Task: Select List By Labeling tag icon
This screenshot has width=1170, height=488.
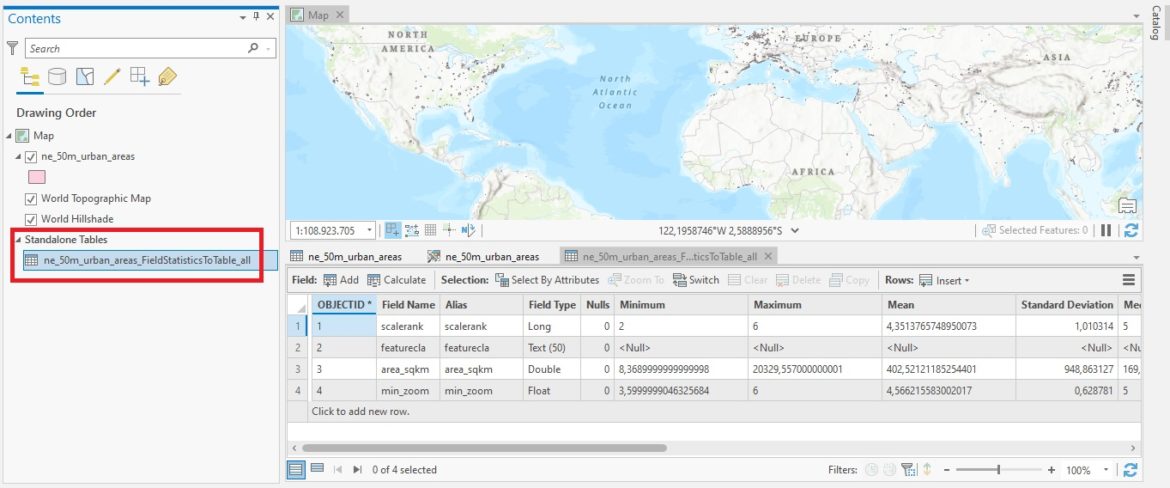Action: [167, 76]
